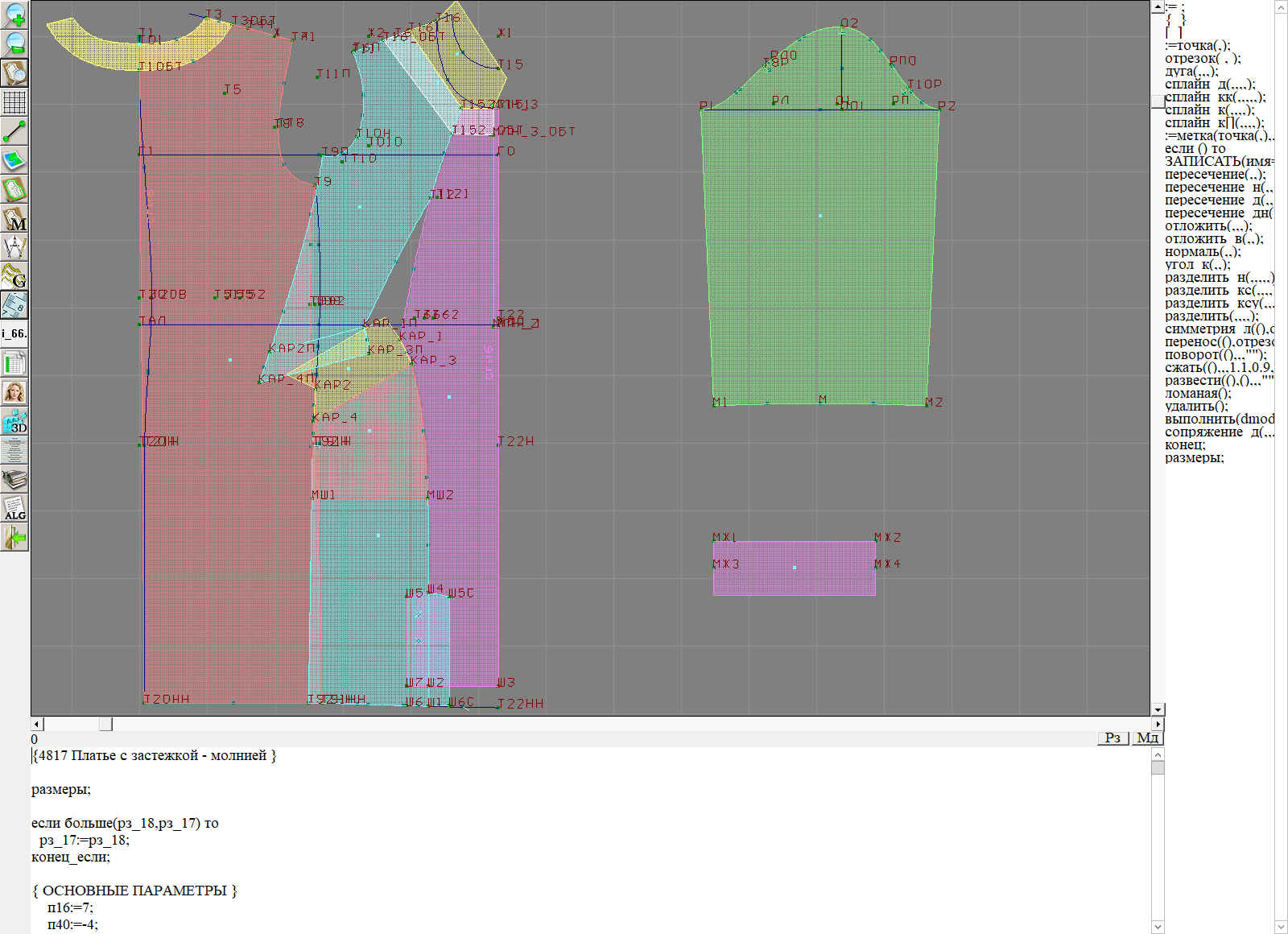Click the zoom in magnifier icon
1288x934 pixels.
point(14,14)
